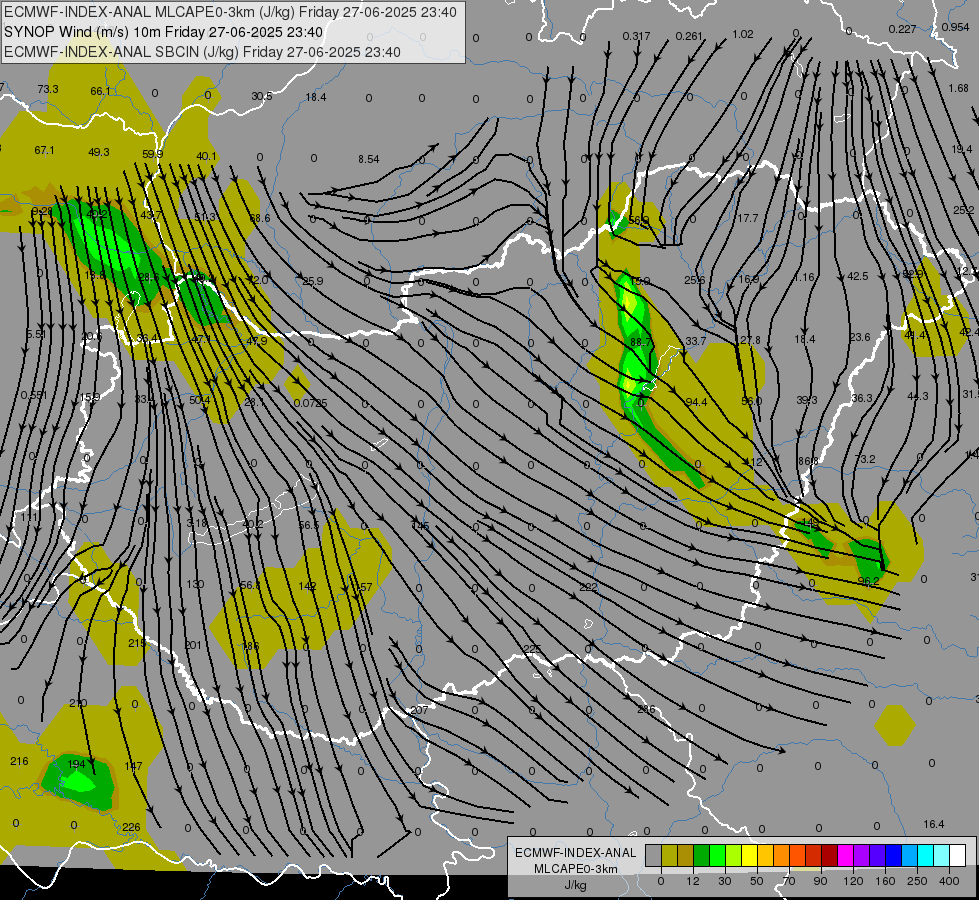This screenshot has width=979, height=900.
Task: Click the 'J/kg' unit label in the legend
Action: [x=575, y=885]
